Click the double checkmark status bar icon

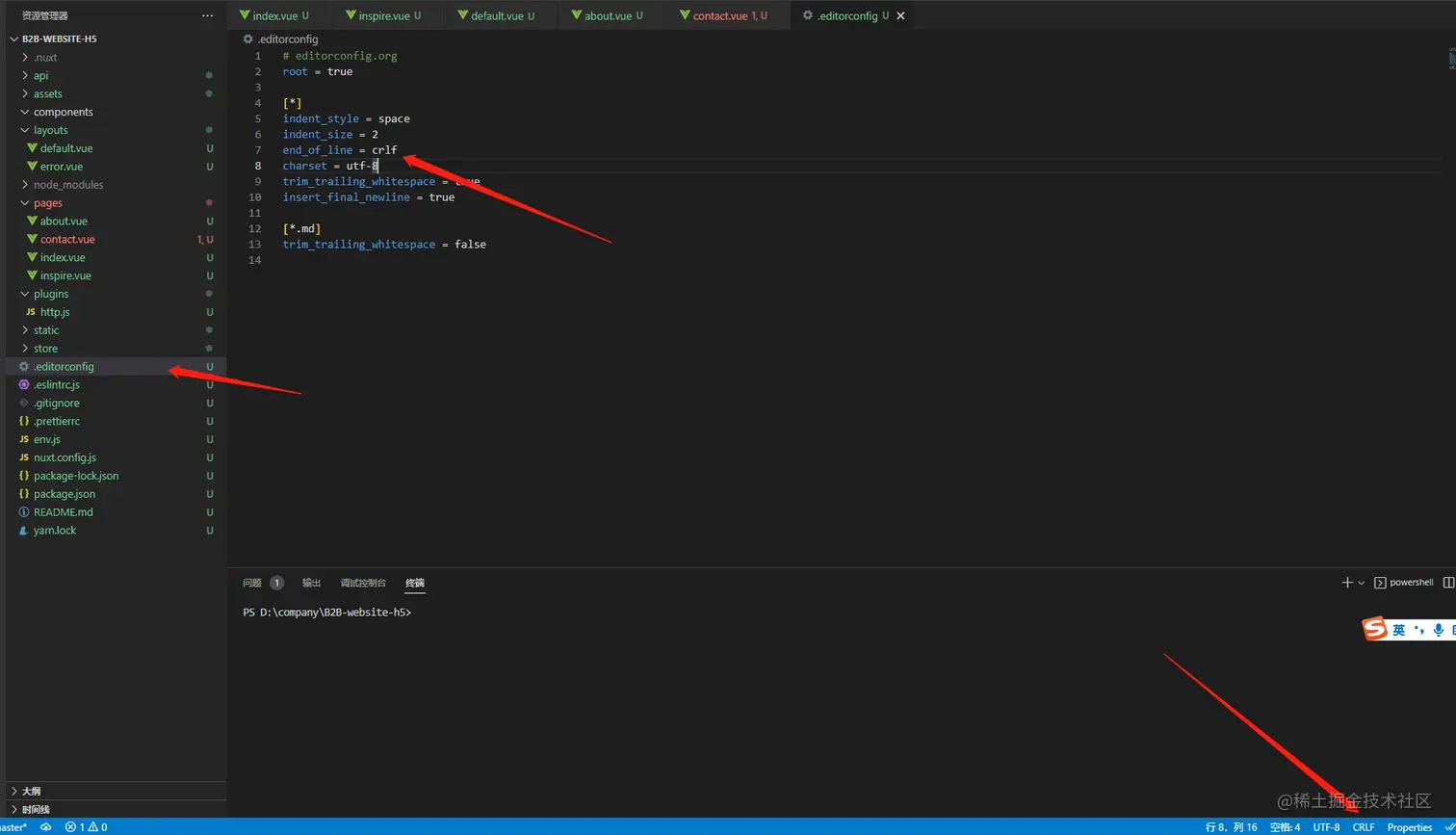1449,827
